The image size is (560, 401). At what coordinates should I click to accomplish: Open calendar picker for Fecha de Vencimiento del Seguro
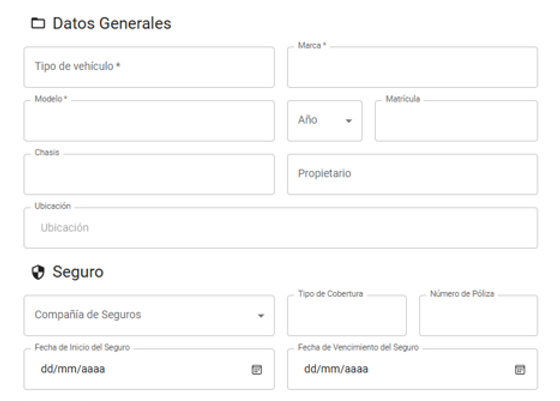(x=520, y=370)
